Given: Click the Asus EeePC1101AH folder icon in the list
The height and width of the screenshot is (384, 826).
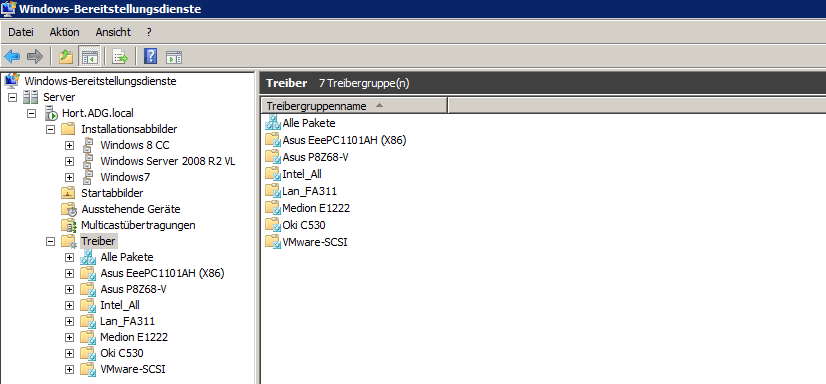Looking at the screenshot, I should pos(273,140).
